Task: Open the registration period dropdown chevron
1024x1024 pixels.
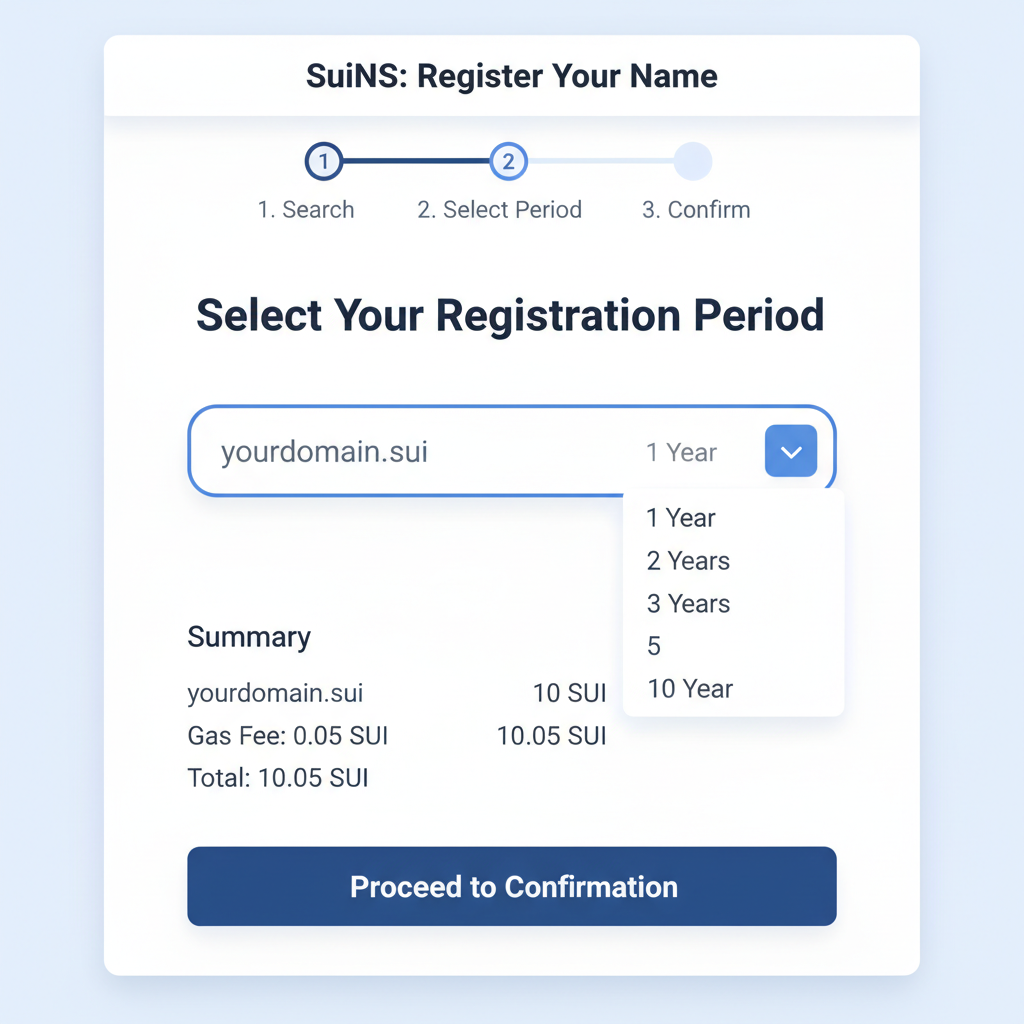Action: pyautogui.click(x=790, y=451)
